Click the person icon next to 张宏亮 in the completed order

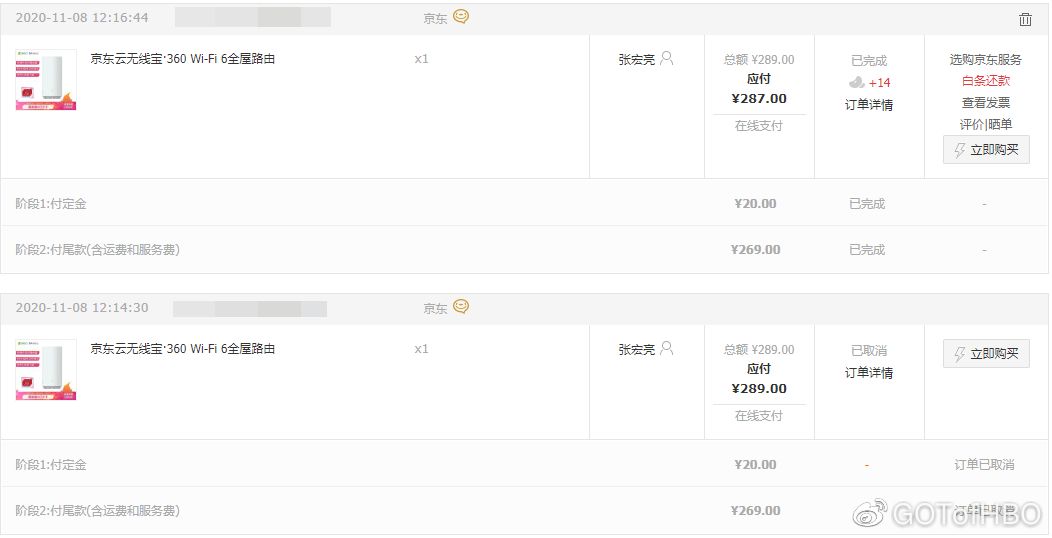[x=667, y=59]
